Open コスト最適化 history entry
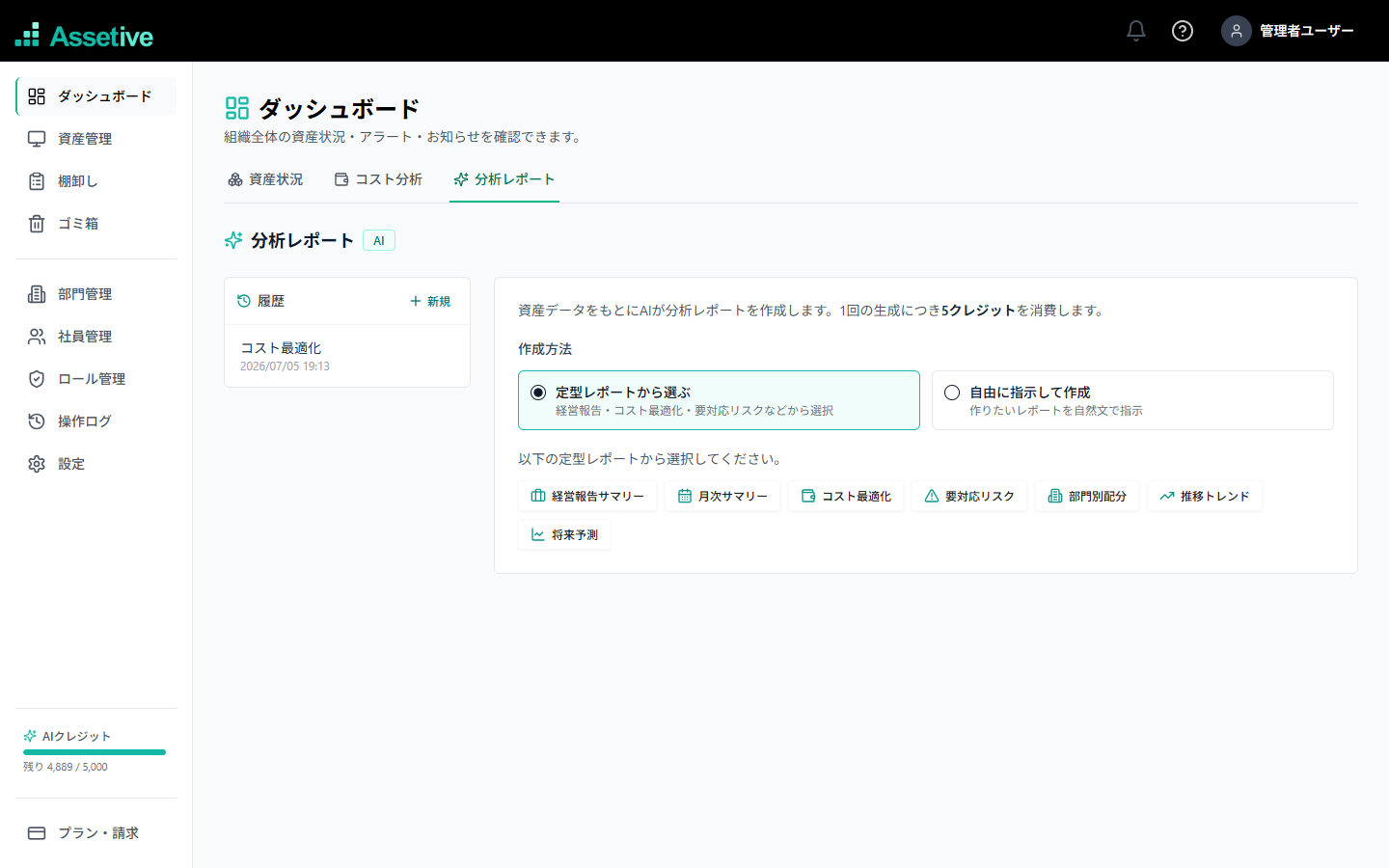Screen dimensions: 1389x868 click(x=347, y=356)
